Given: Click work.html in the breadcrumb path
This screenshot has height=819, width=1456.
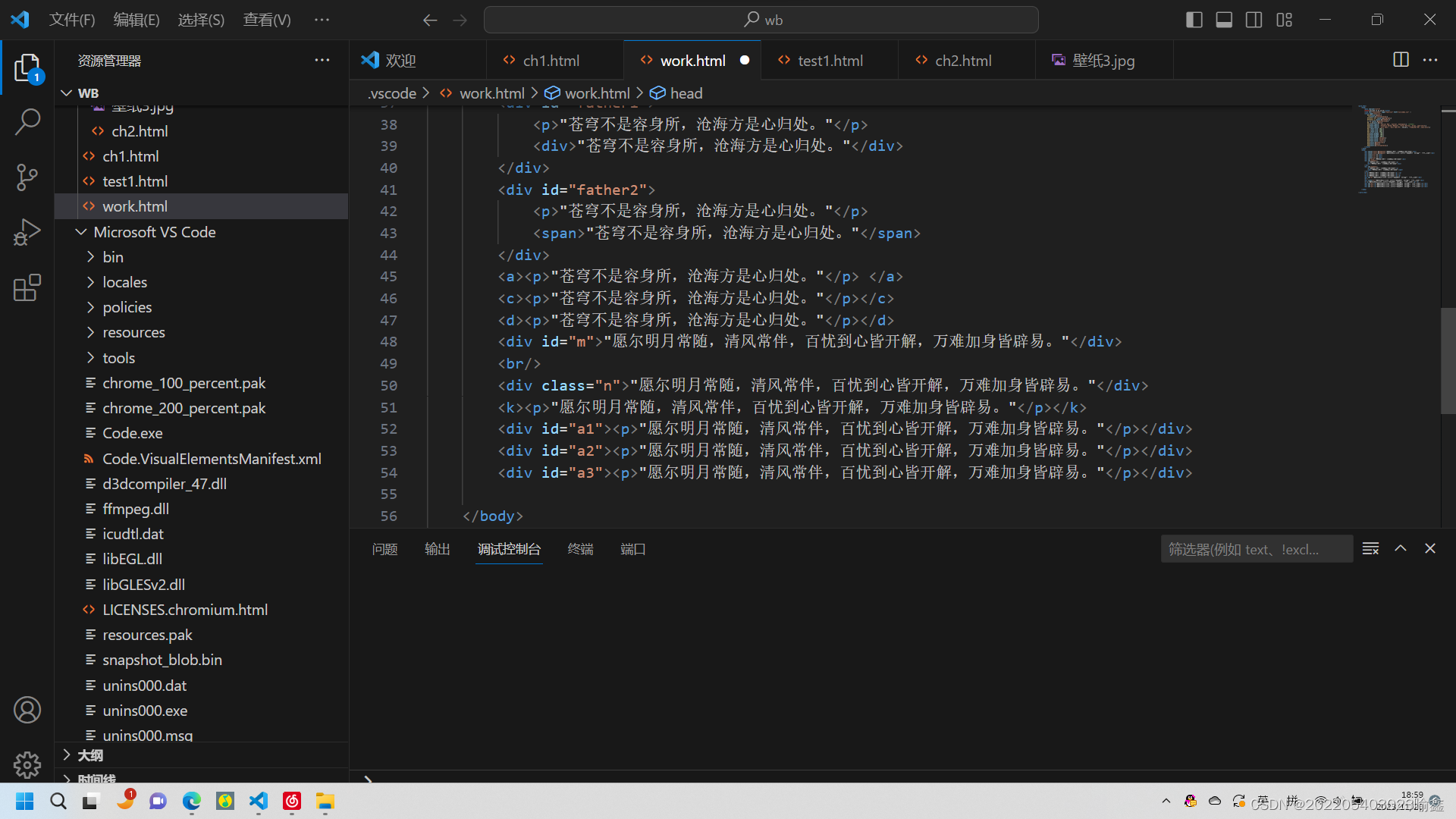Looking at the screenshot, I should pos(491,93).
